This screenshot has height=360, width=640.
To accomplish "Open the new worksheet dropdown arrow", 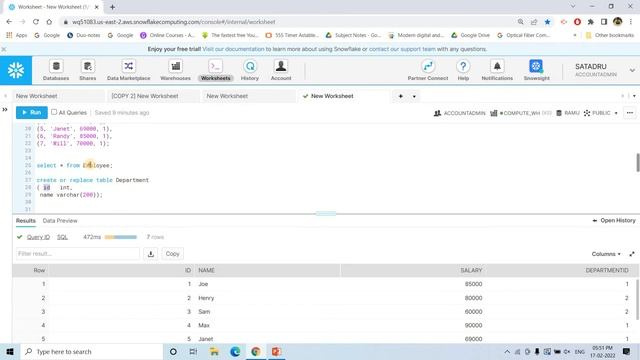I will 414,96.
